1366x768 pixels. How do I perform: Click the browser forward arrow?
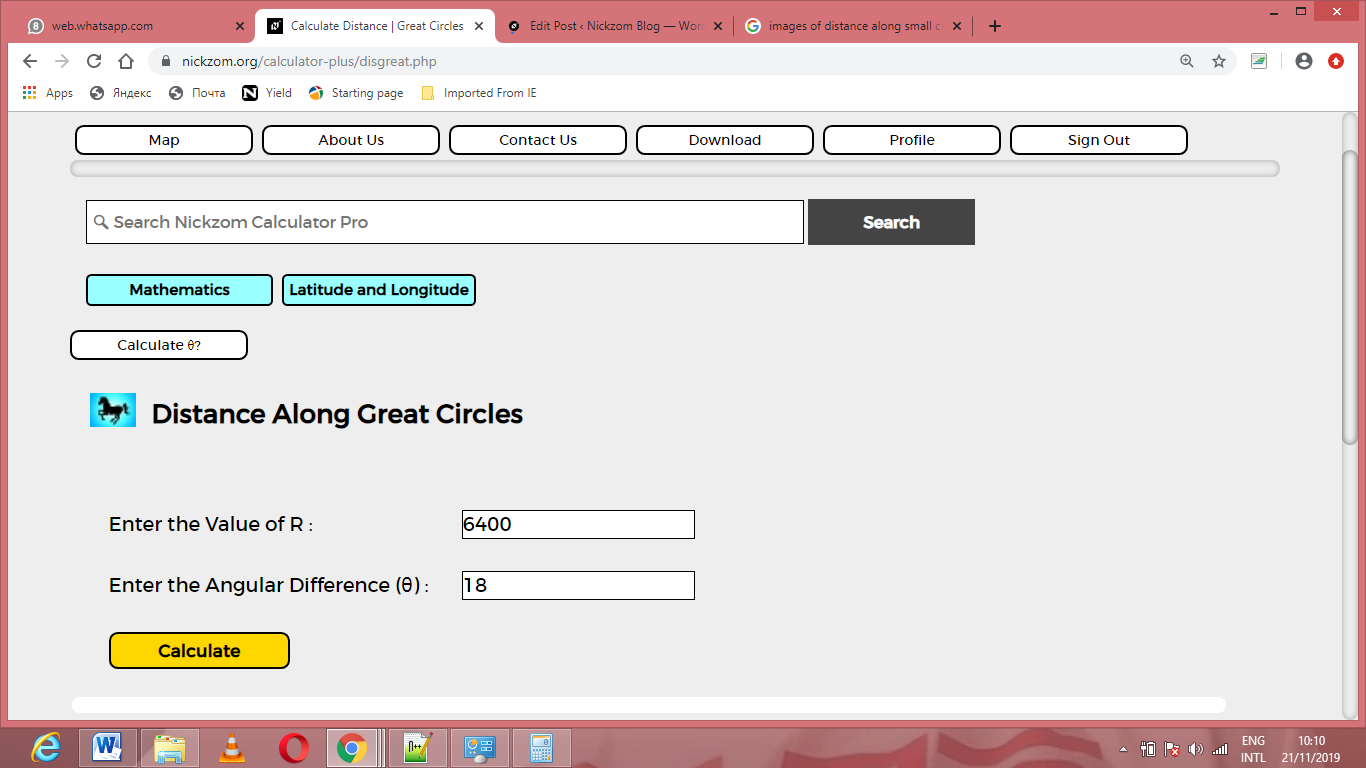tap(62, 61)
